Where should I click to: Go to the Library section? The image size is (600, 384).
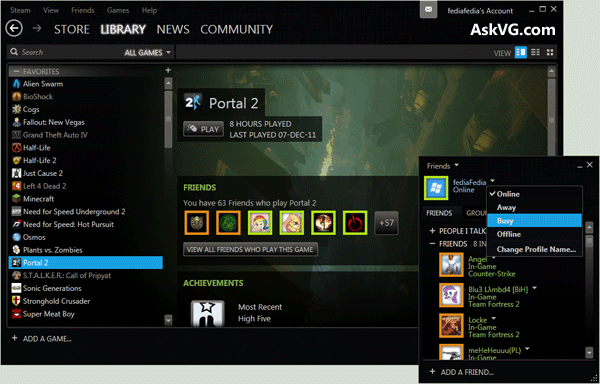123,29
